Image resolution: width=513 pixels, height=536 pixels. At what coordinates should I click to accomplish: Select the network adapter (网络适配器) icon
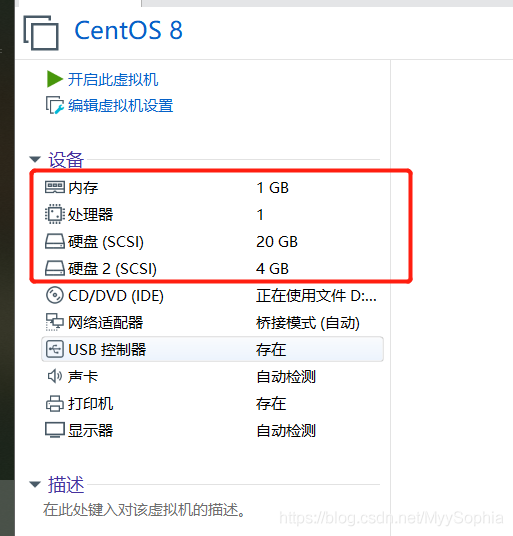point(55,322)
